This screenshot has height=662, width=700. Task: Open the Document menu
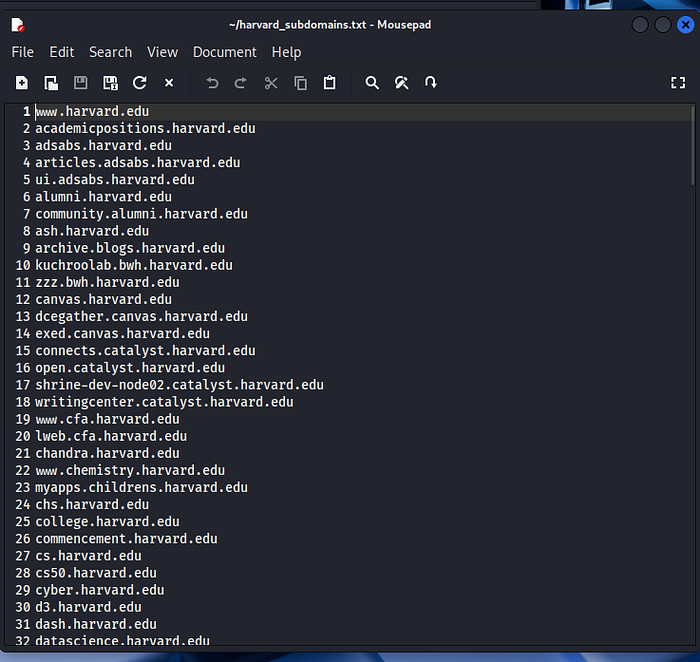(x=225, y=52)
